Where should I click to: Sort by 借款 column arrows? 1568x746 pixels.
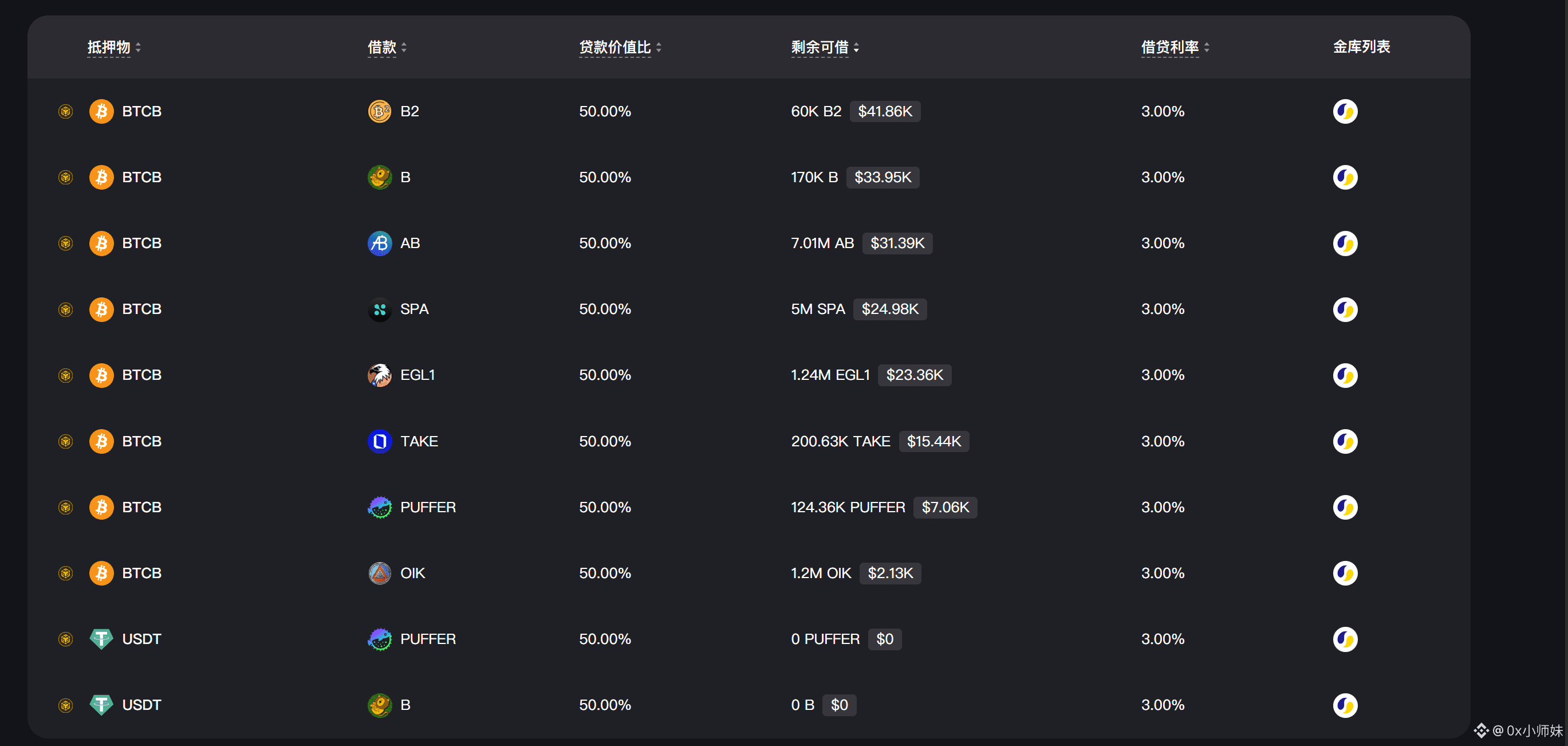tap(404, 48)
